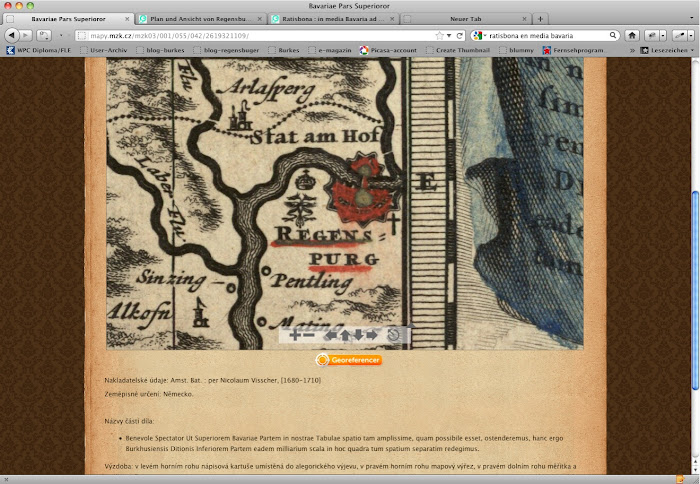Collapse the map viewer control toolbar

[x=411, y=327]
